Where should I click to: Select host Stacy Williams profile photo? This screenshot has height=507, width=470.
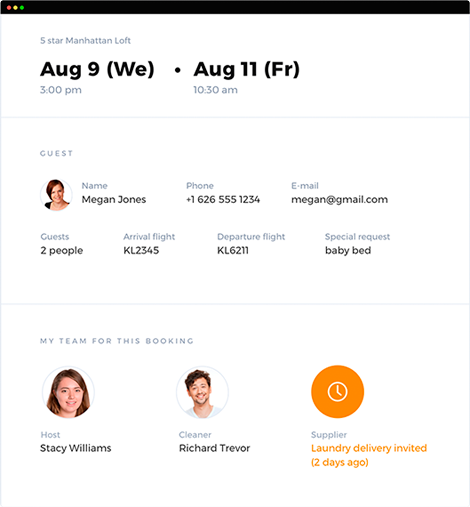coord(68,392)
